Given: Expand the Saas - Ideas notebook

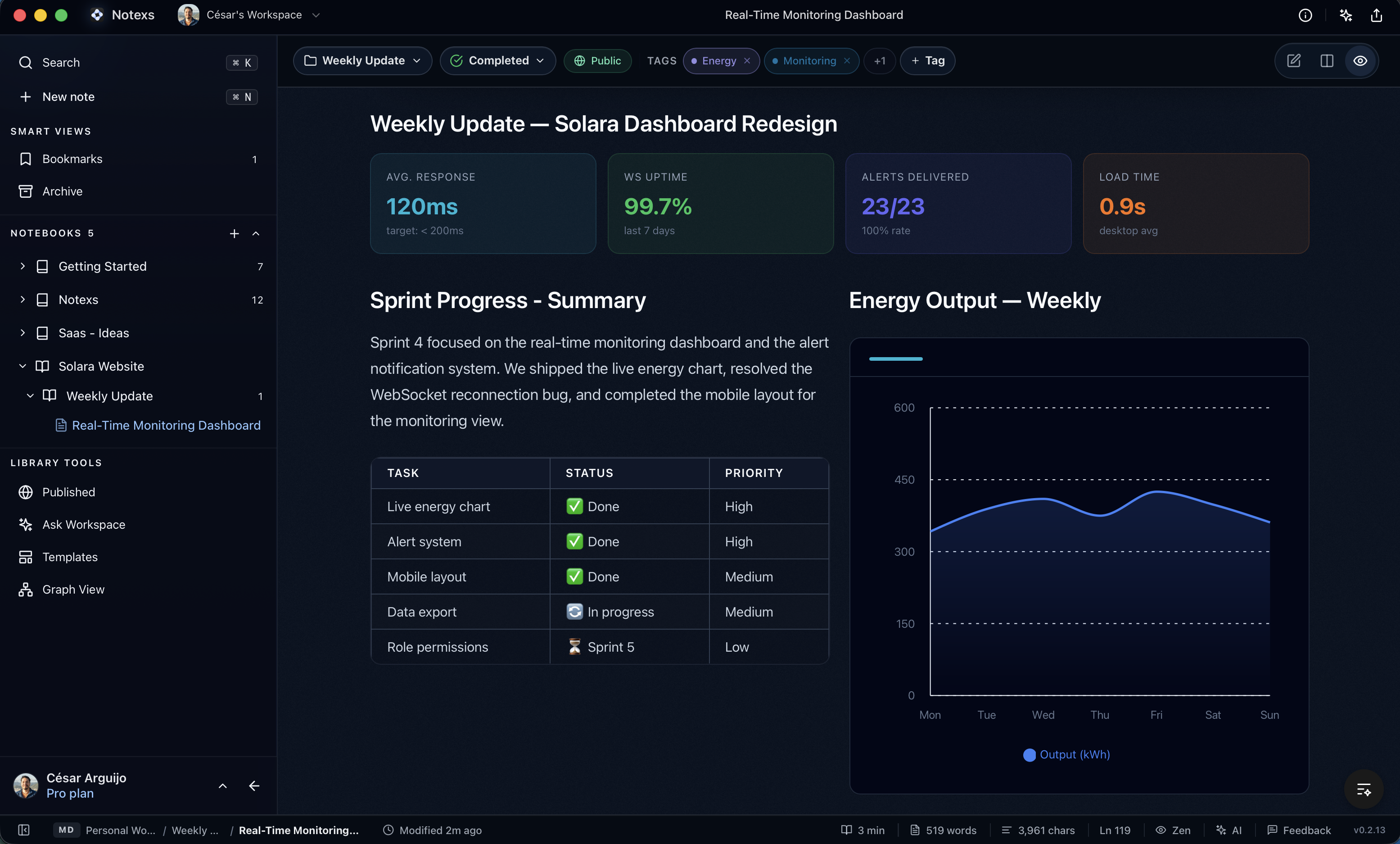Looking at the screenshot, I should pyautogui.click(x=23, y=332).
